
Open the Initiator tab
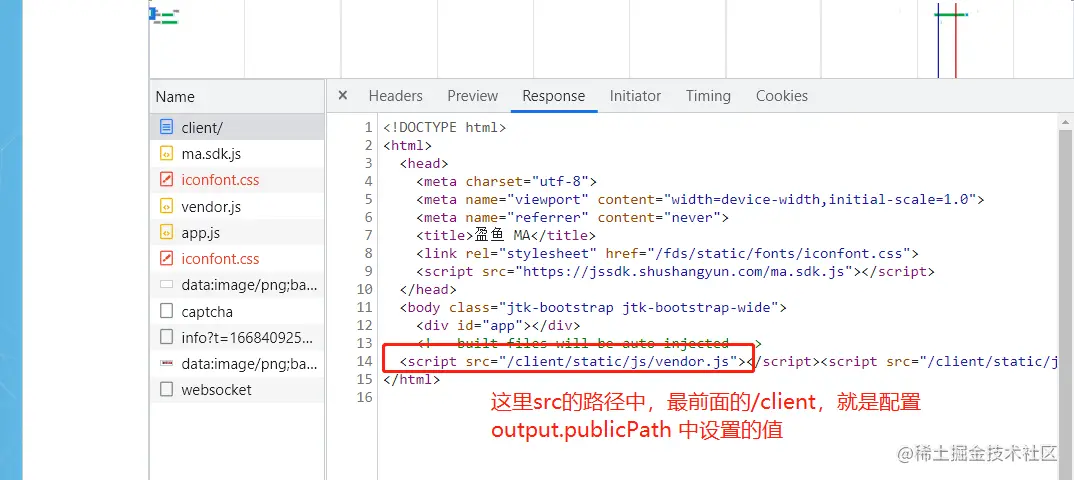pyautogui.click(x=636, y=96)
